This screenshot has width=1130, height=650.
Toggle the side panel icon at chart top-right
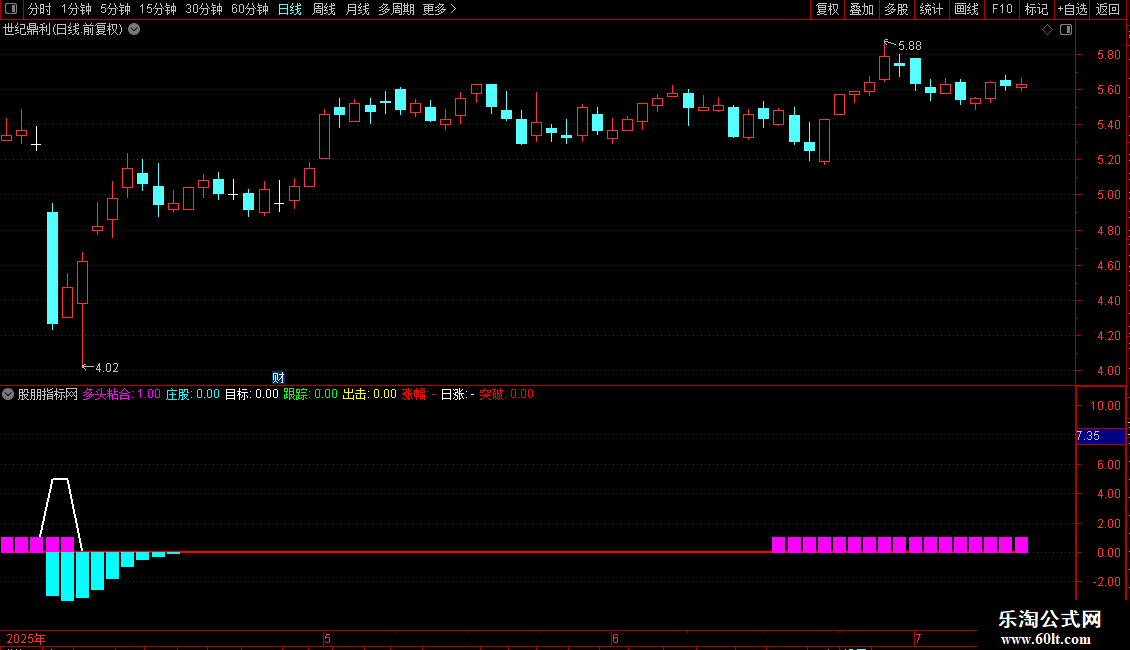click(1066, 30)
